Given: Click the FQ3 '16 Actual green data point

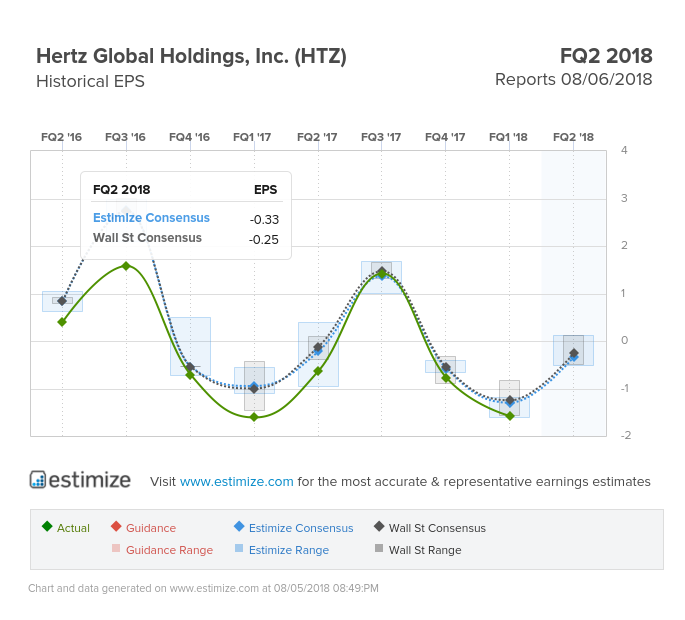Looking at the screenshot, I should pos(126,266).
